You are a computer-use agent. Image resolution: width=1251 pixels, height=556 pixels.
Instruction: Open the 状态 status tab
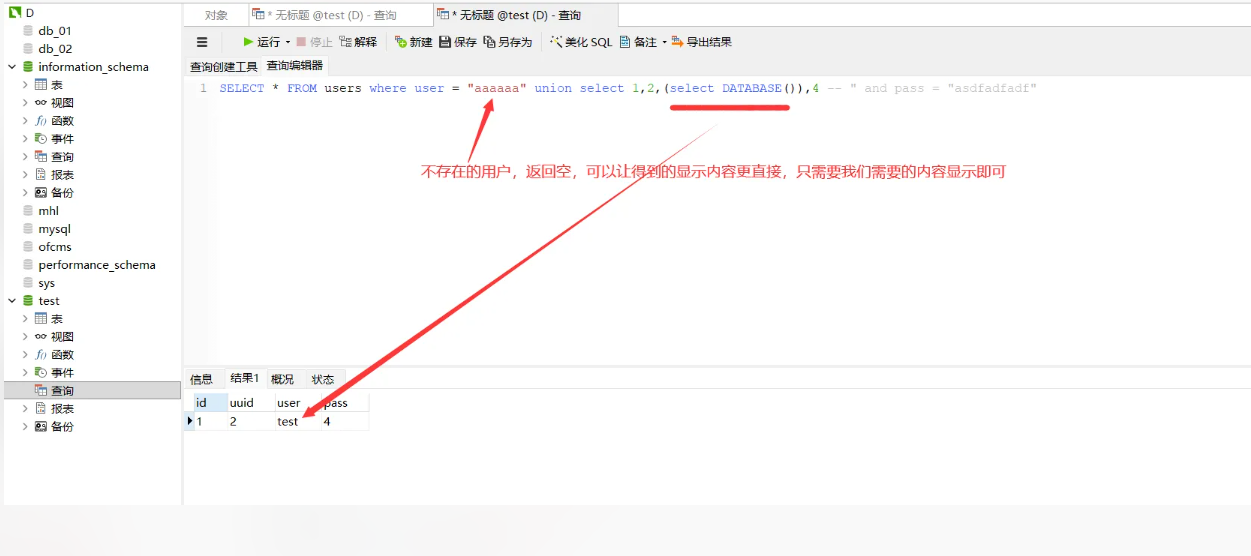click(323, 379)
